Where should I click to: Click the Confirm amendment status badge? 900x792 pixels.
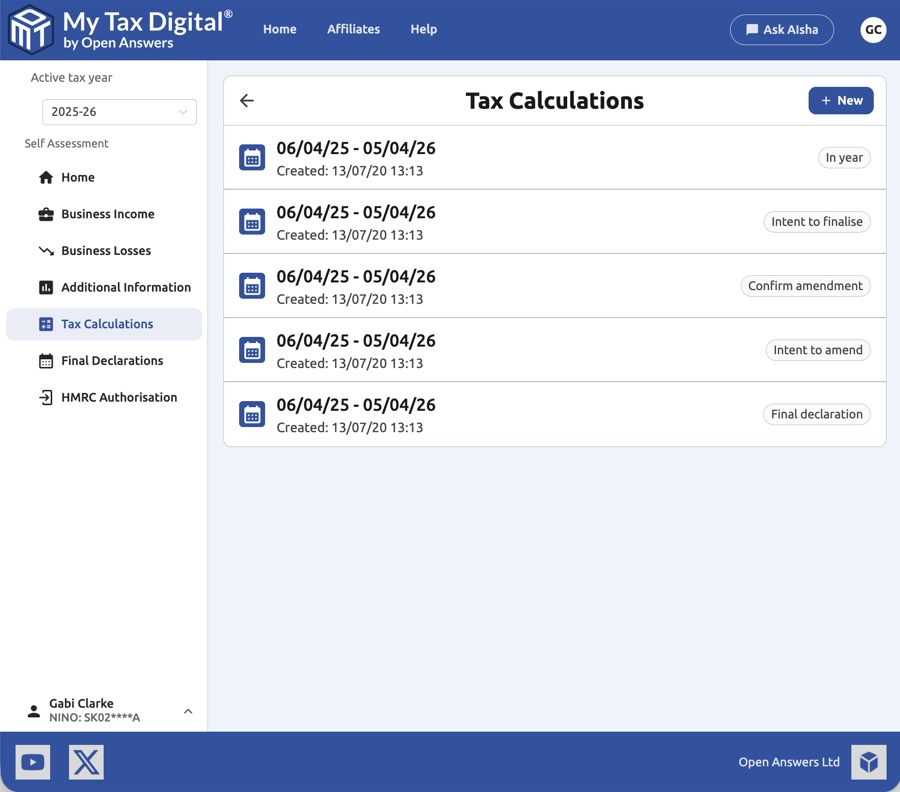pyautogui.click(x=805, y=285)
